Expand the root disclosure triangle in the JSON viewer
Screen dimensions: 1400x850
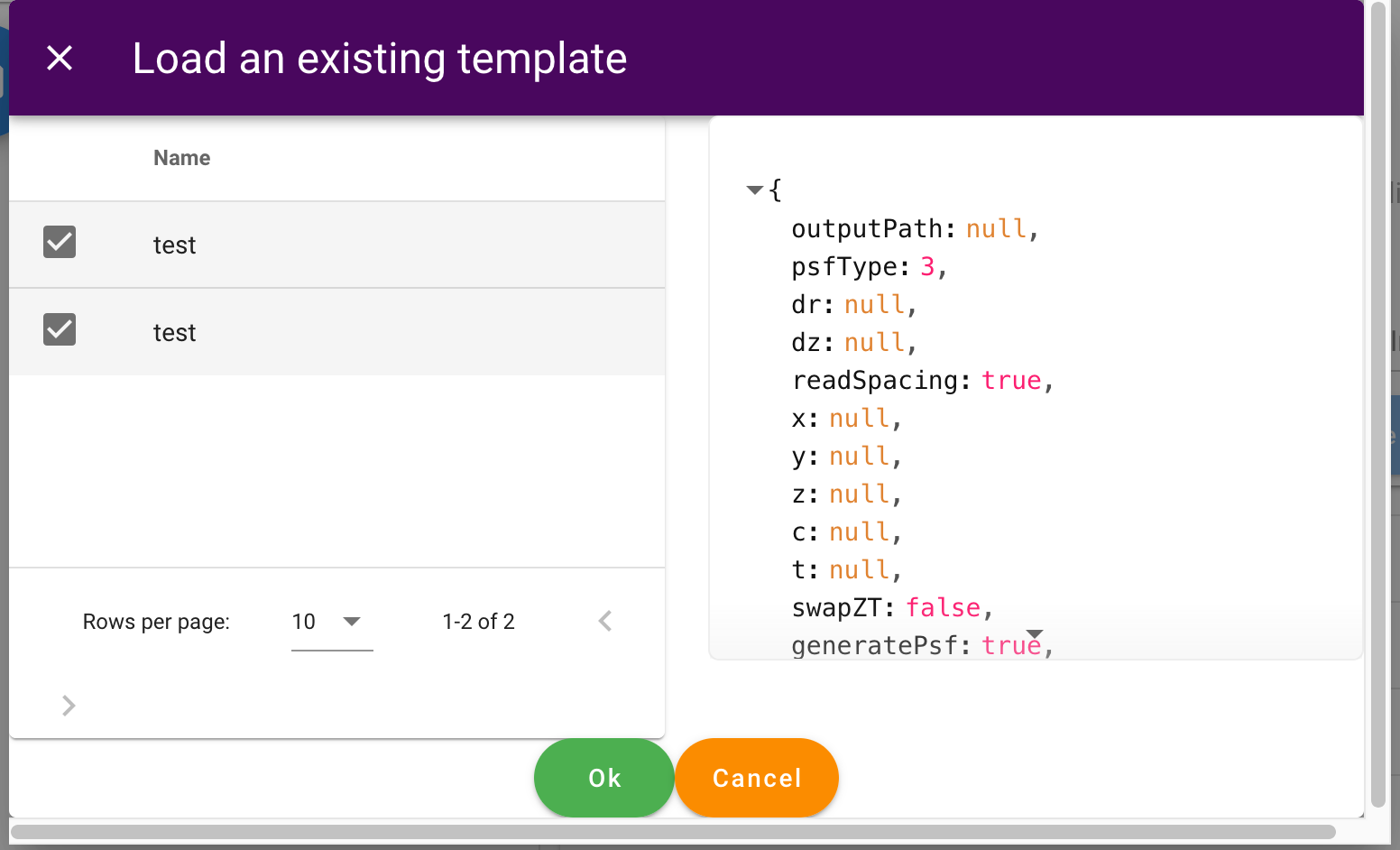point(753,189)
